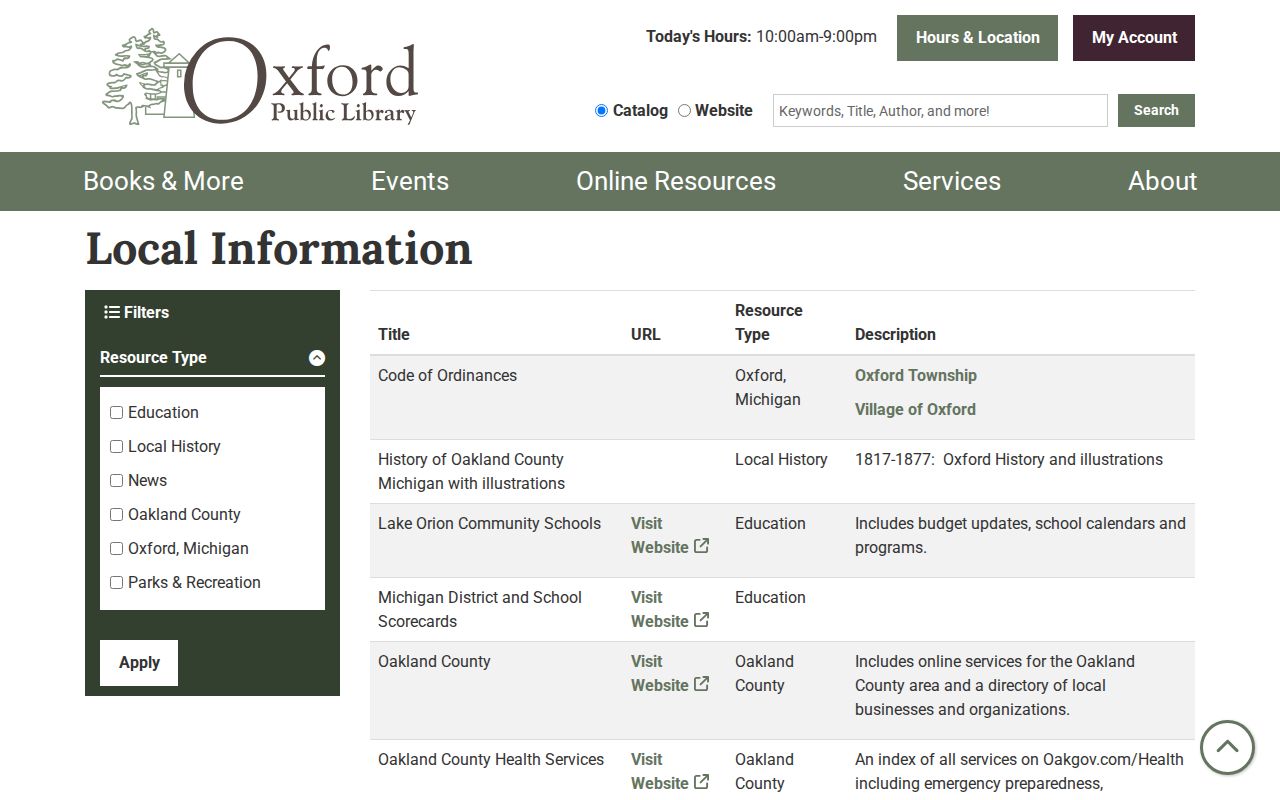Apply the selected resource type filters
The height and width of the screenshot is (800, 1280).
(139, 663)
